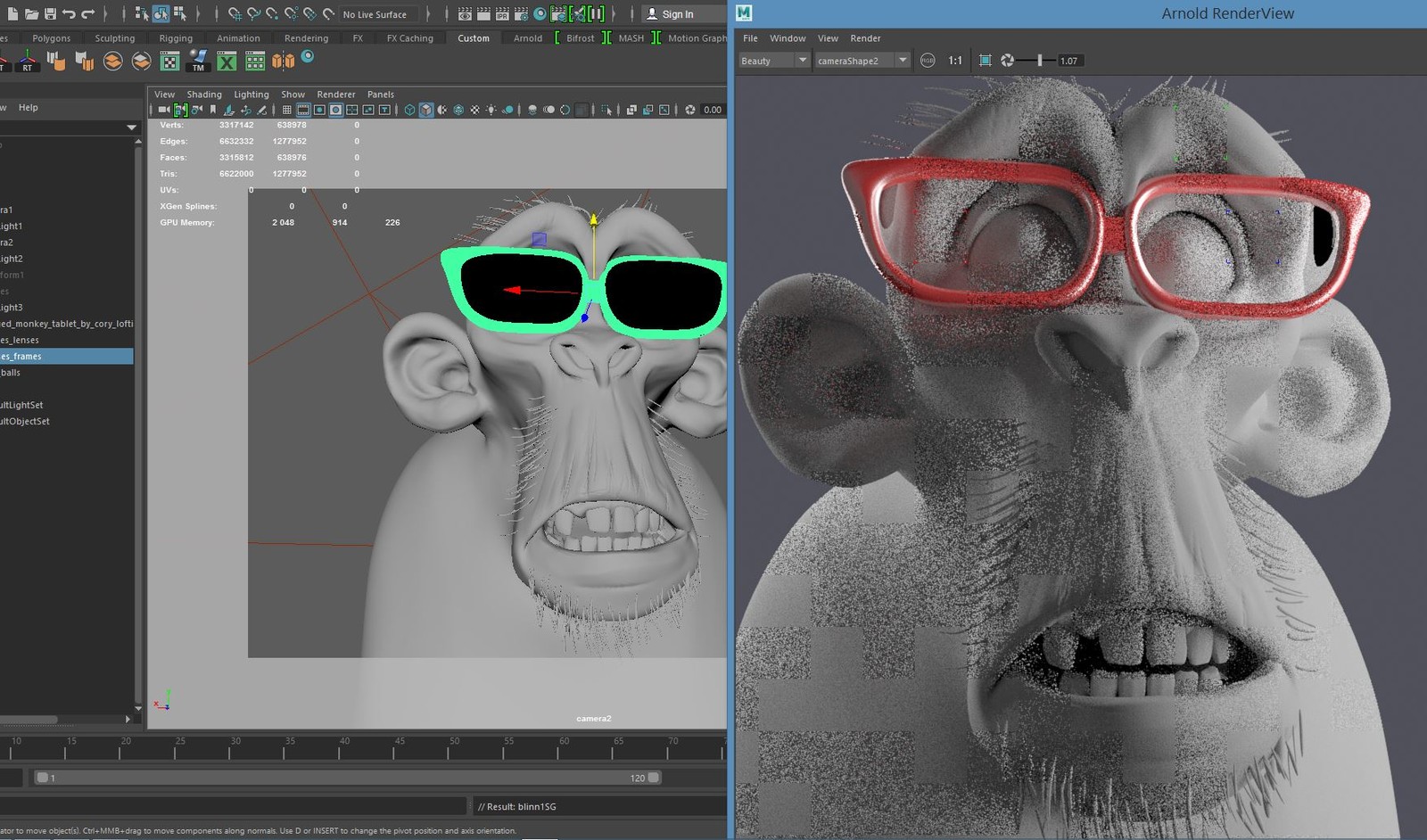1427x840 pixels.
Task: Open Beauty AOV dropdown in RenderView
Action: (x=773, y=61)
